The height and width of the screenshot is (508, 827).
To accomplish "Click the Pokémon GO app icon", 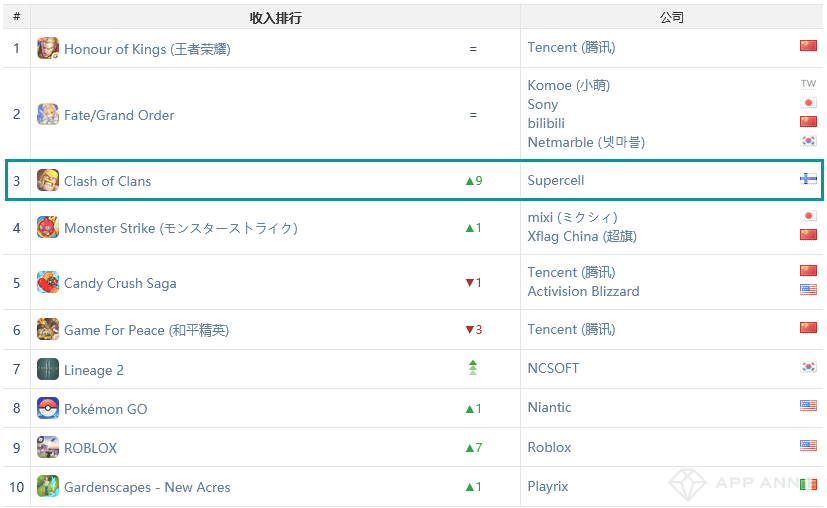I will pyautogui.click(x=47, y=409).
